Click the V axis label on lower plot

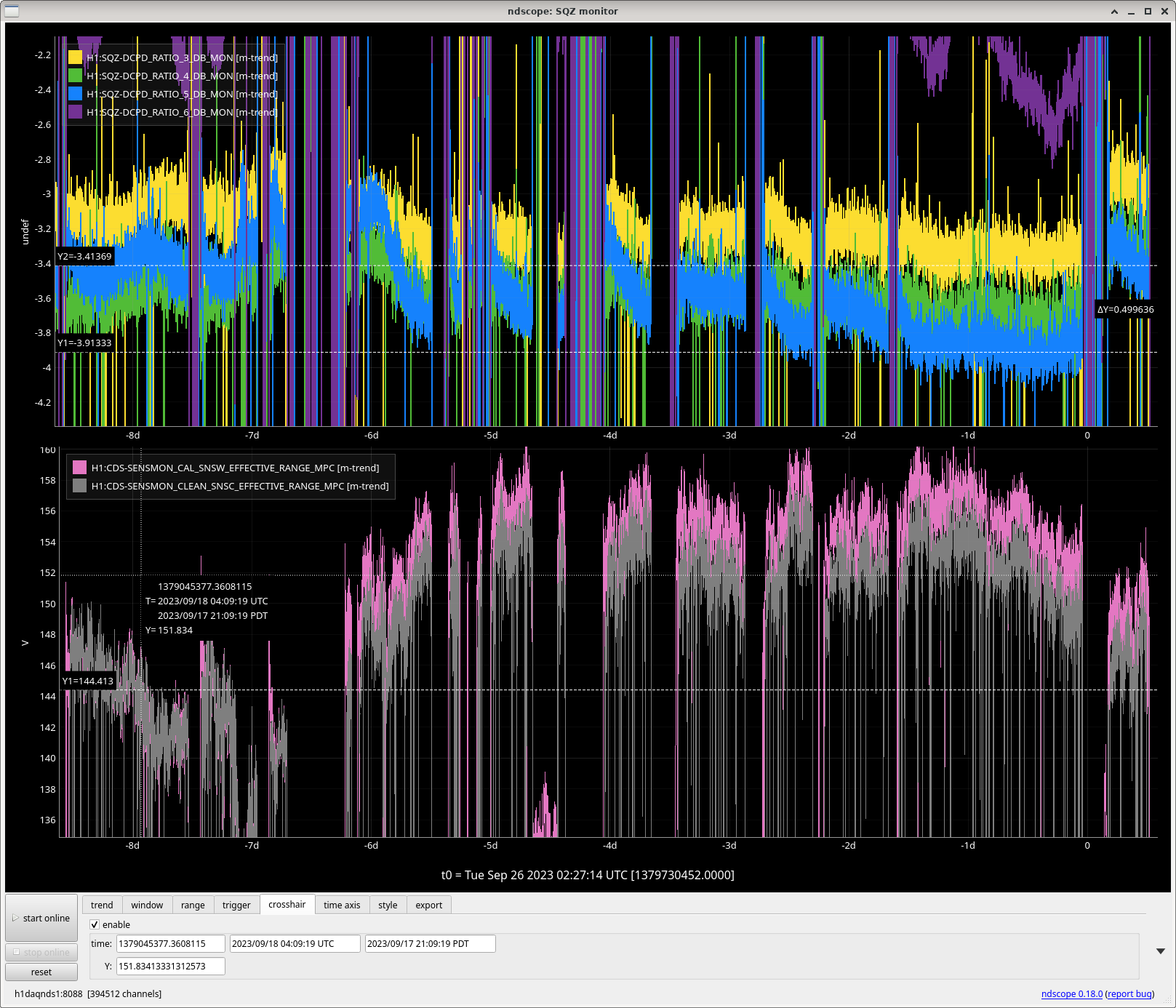(x=25, y=643)
